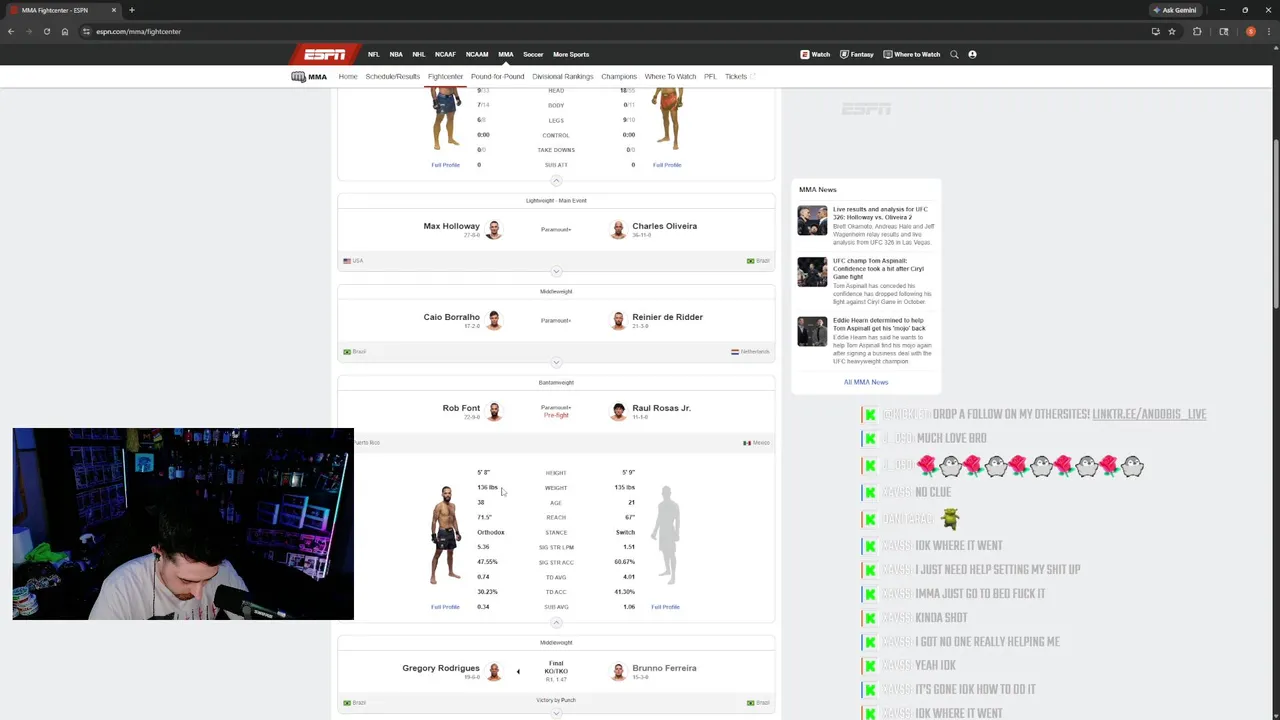The image size is (1280, 720).
Task: Open the All MMA News link
Action: point(866,382)
